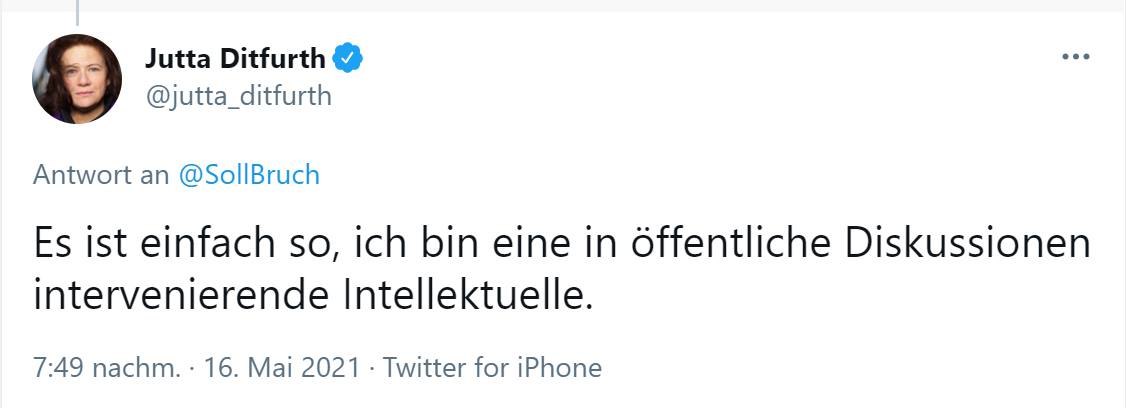This screenshot has height=408, width=1127.
Task: Open the three-dot more options menu
Action: tap(1075, 58)
